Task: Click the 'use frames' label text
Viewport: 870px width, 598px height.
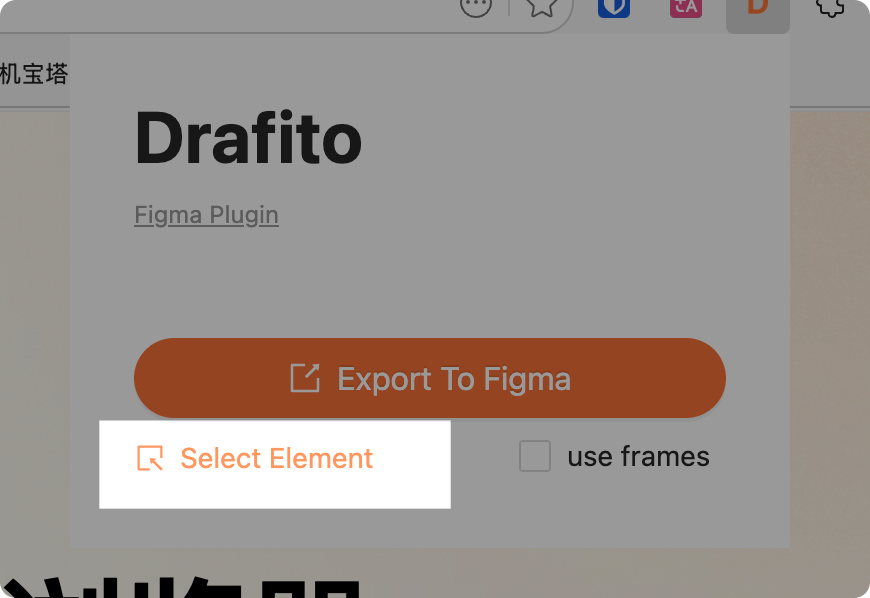Action: 638,457
